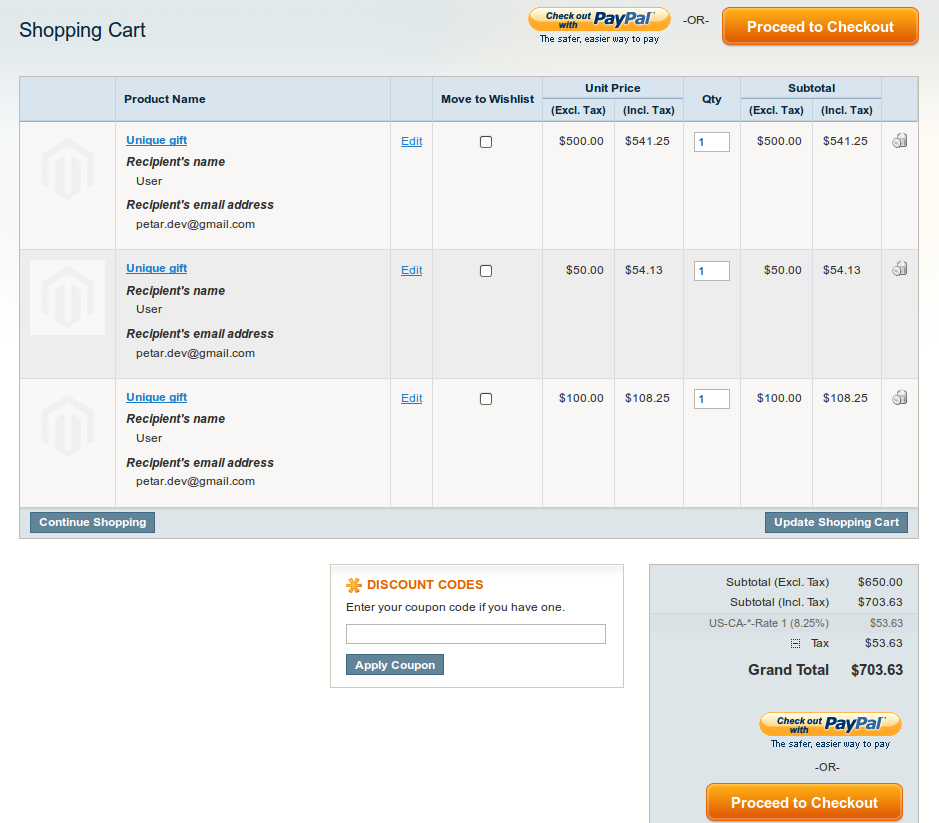Viewport: 939px width, 823px height.
Task: Open the Unique gift link priced $500.00
Action: click(156, 140)
